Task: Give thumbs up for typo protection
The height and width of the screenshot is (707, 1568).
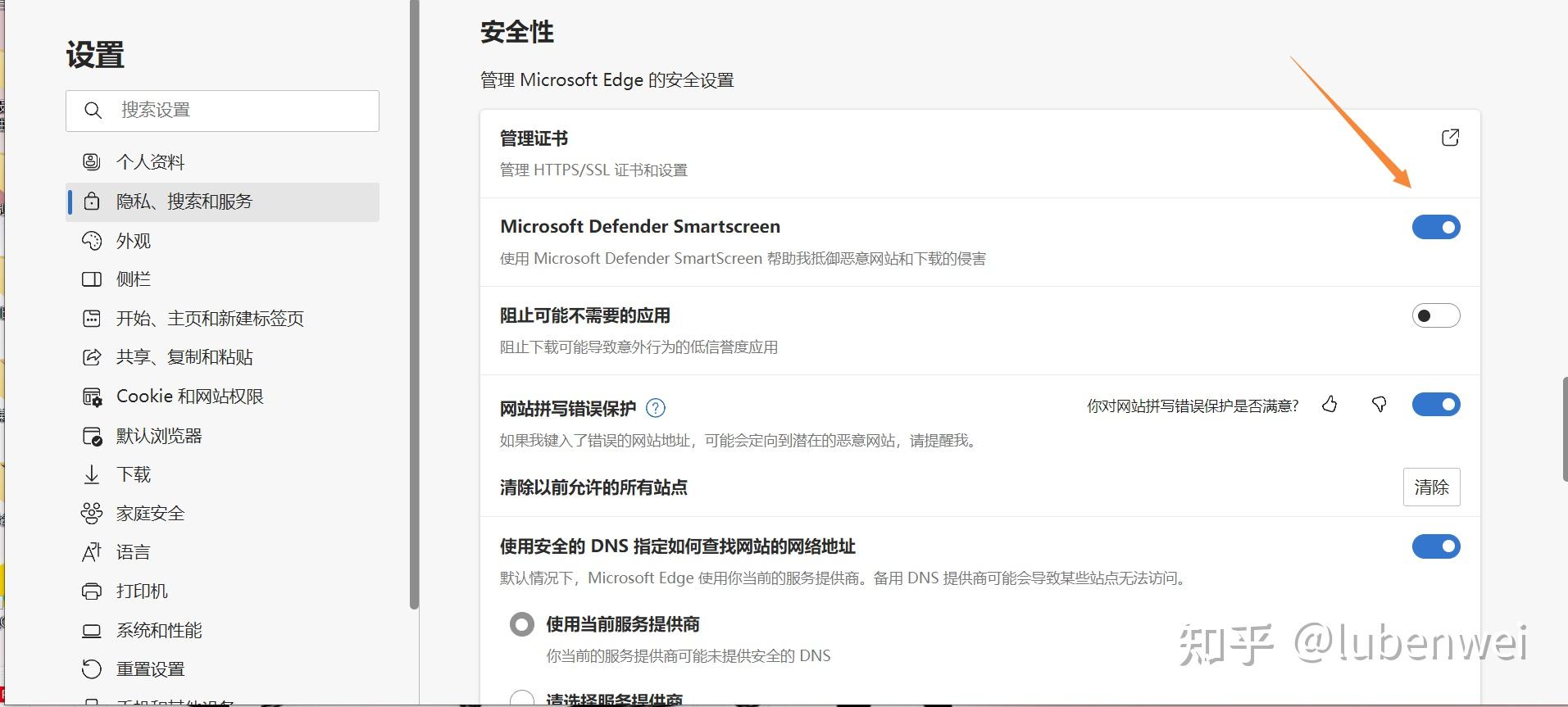Action: click(x=1329, y=405)
